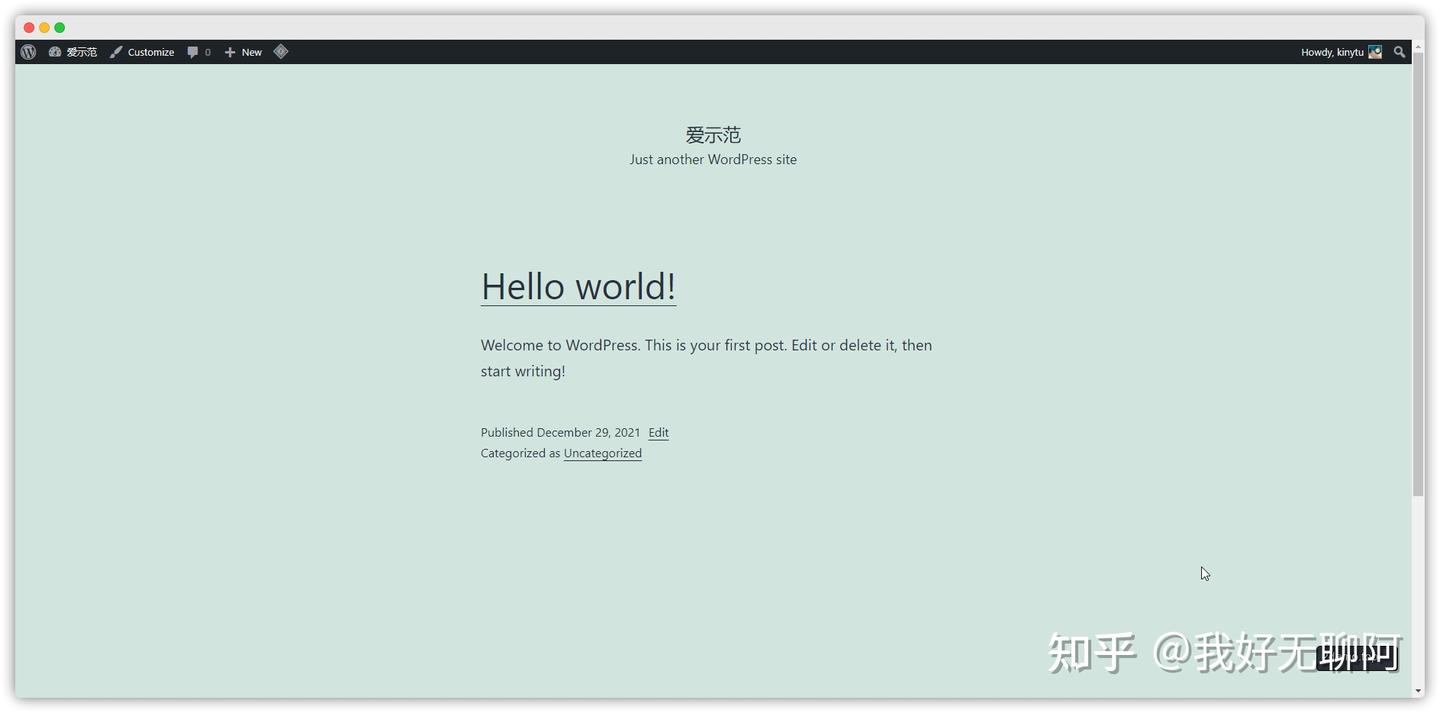Open the Howdy, kinytu account menu
The width and height of the screenshot is (1440, 713).
pos(1341,52)
